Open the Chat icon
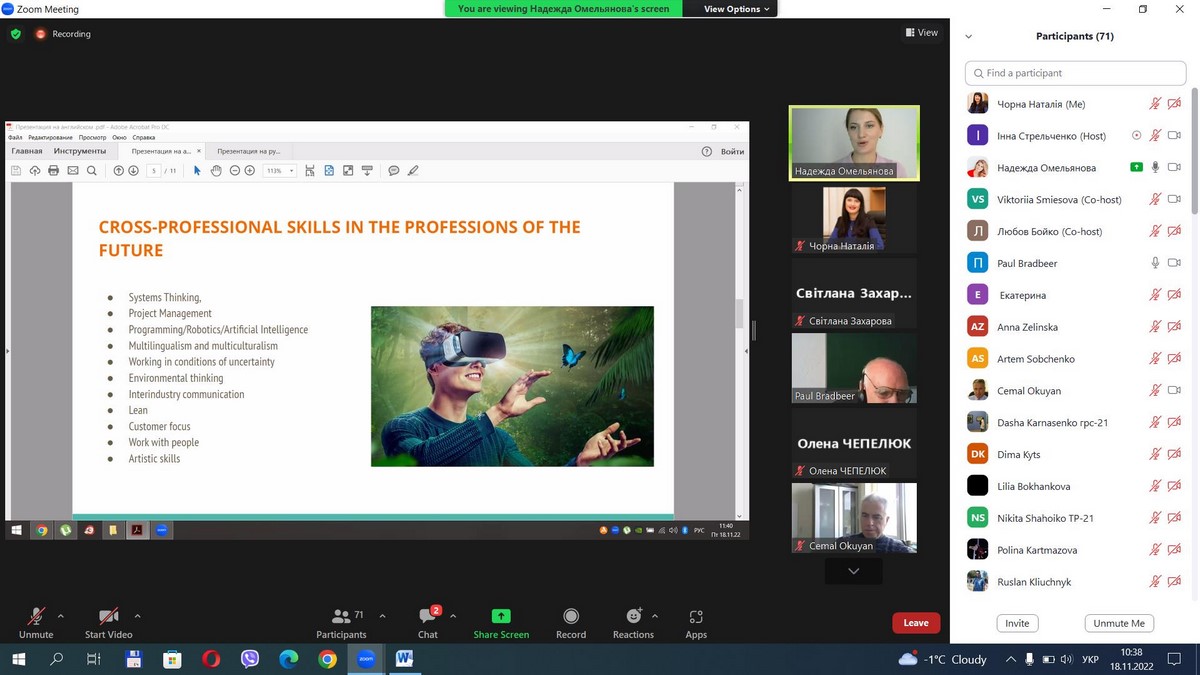The height and width of the screenshot is (675, 1200). coord(428,617)
